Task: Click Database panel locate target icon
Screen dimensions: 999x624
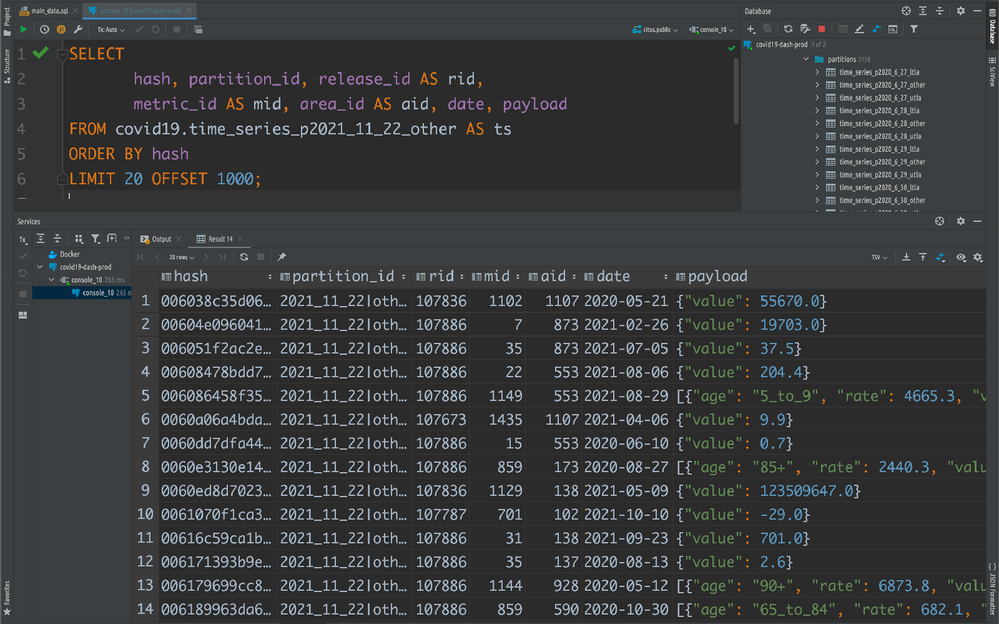Action: point(906,11)
